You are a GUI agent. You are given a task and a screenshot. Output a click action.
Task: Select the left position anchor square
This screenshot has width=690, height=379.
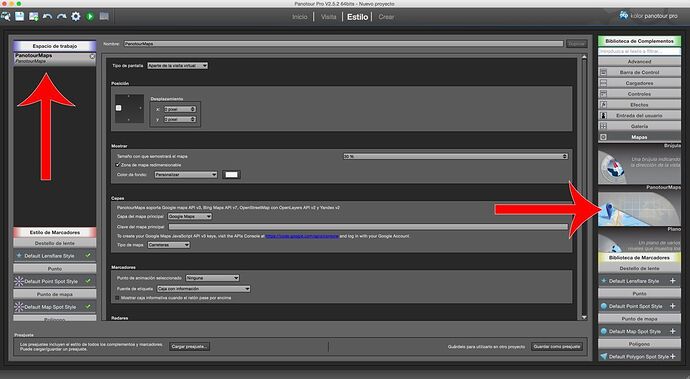pyautogui.click(x=118, y=108)
